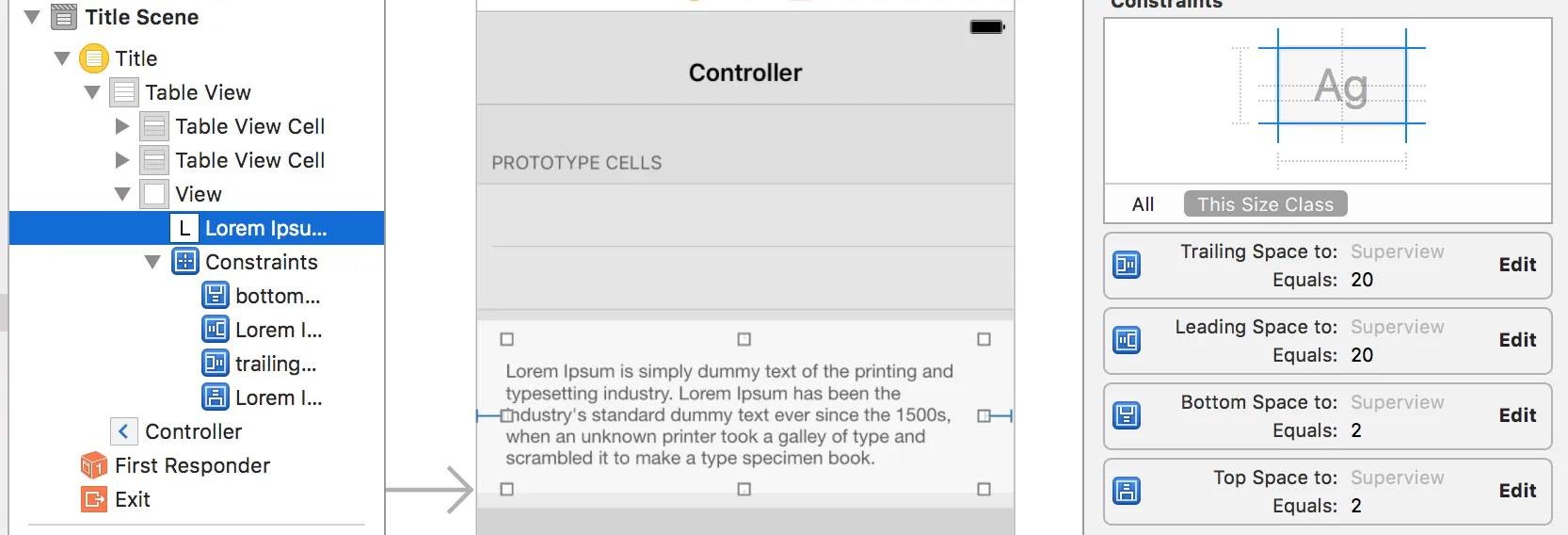Expand the first Table View Cell

point(122,126)
